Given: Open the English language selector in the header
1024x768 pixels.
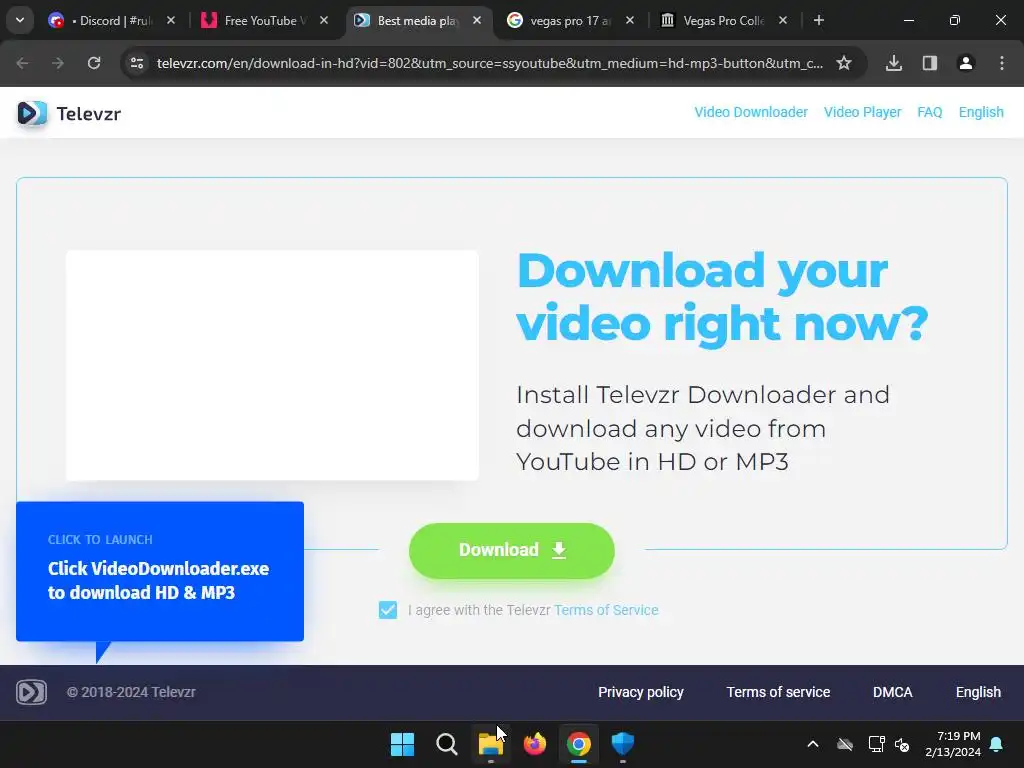Looking at the screenshot, I should [981, 112].
